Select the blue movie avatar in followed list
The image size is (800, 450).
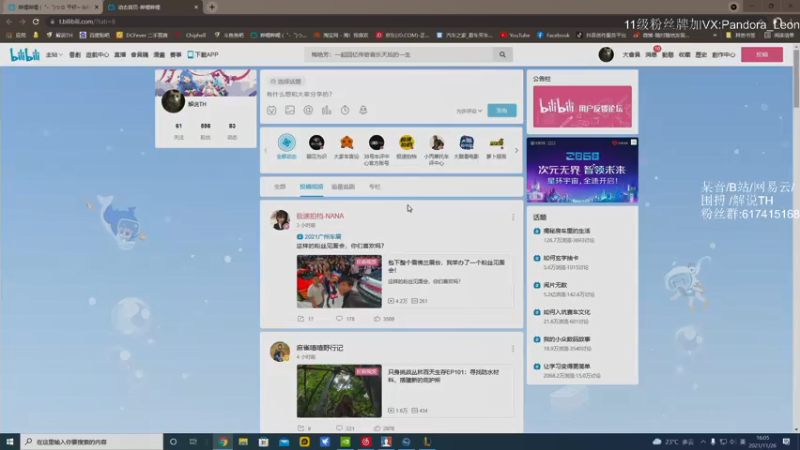[x=466, y=142]
